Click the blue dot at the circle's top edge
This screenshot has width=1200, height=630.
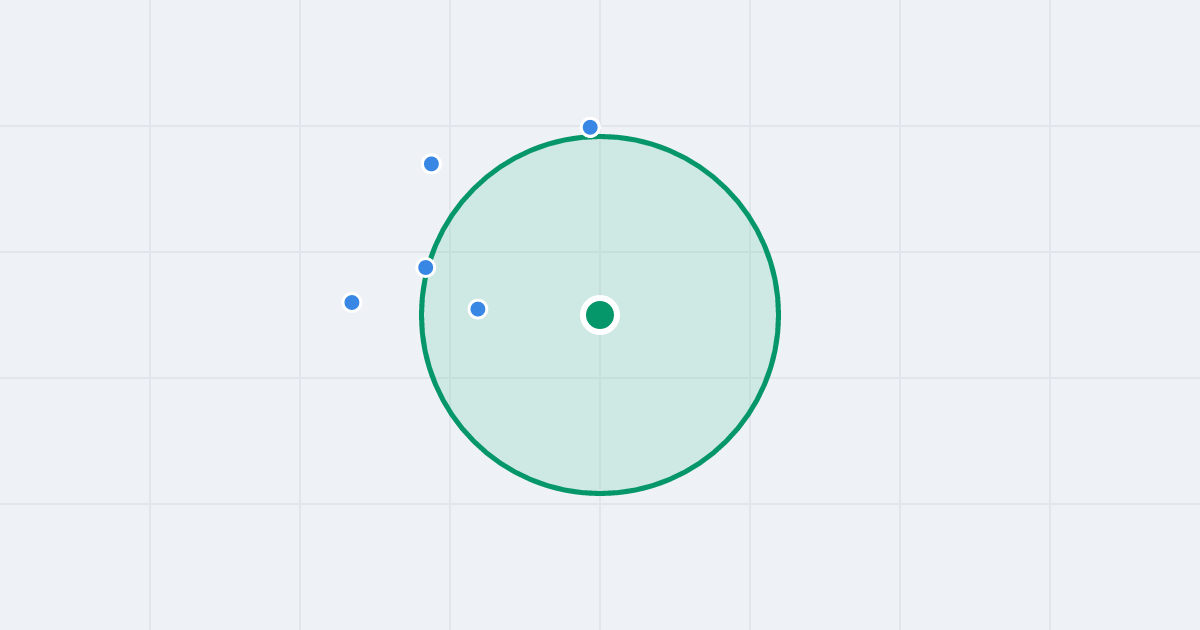pyautogui.click(x=590, y=127)
